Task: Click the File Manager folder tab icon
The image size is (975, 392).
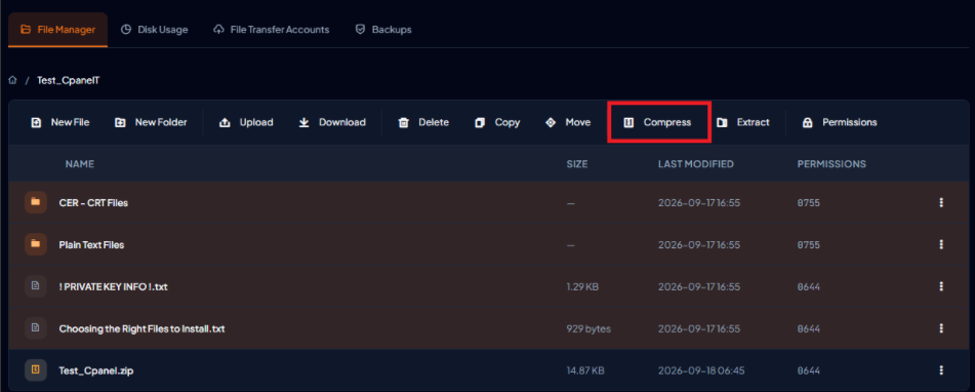Action: click(25, 30)
